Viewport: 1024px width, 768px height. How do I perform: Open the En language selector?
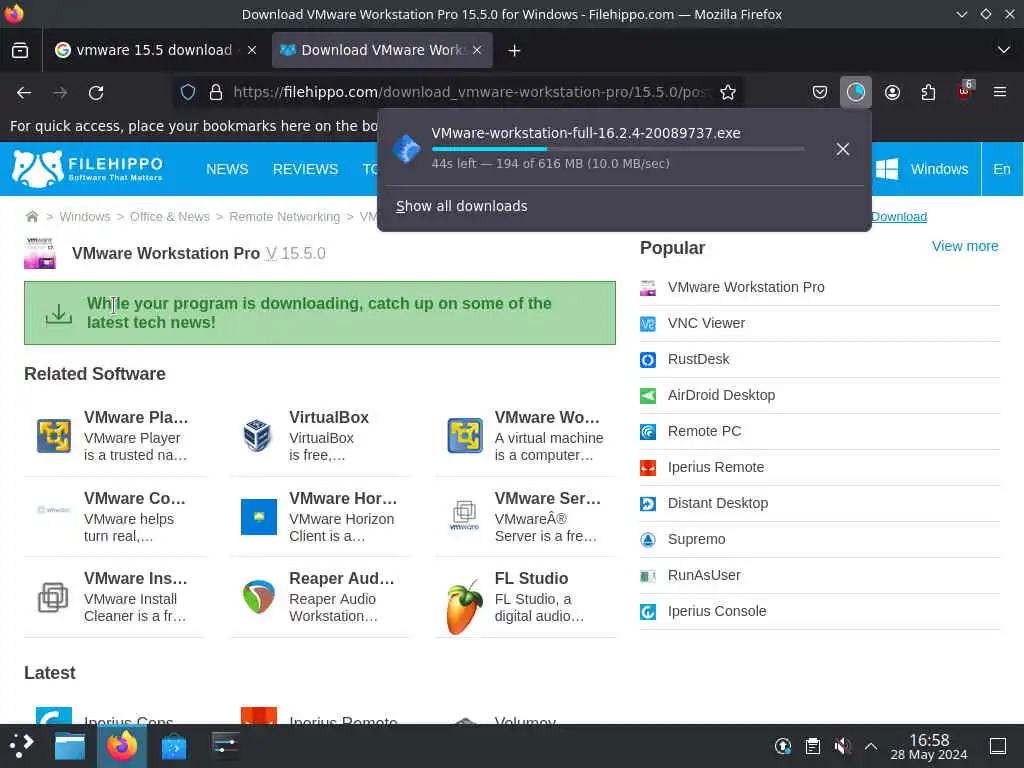point(1002,169)
